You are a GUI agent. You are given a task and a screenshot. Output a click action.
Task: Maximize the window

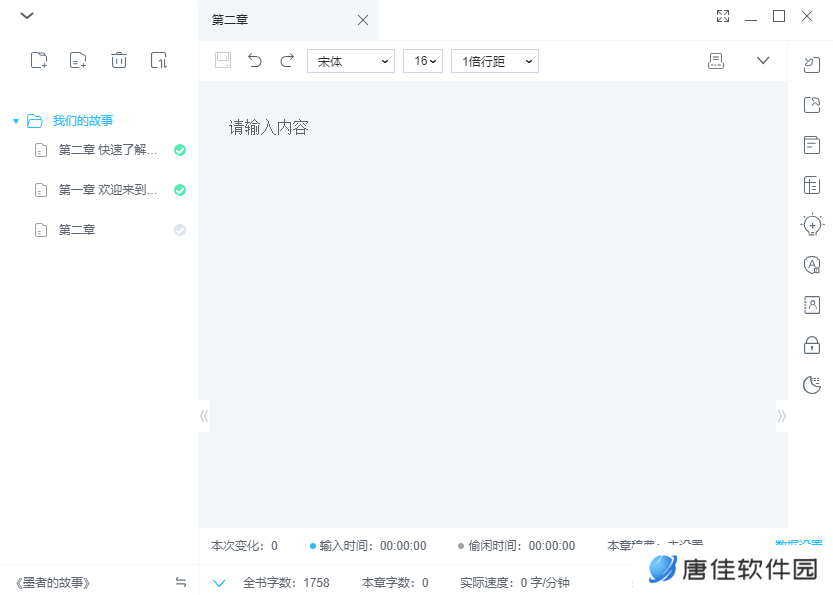click(x=779, y=16)
